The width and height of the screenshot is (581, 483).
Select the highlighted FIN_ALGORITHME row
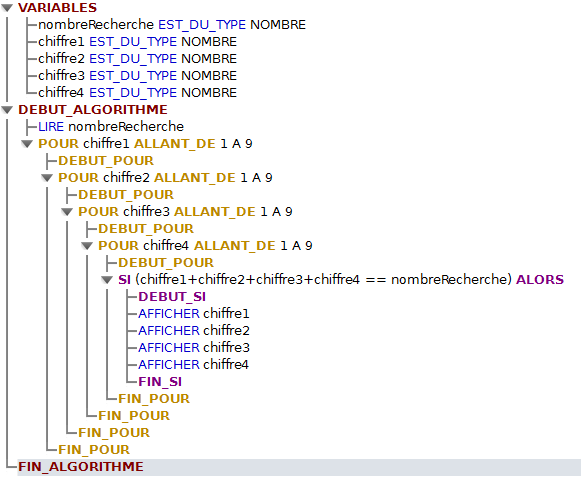coord(299,467)
